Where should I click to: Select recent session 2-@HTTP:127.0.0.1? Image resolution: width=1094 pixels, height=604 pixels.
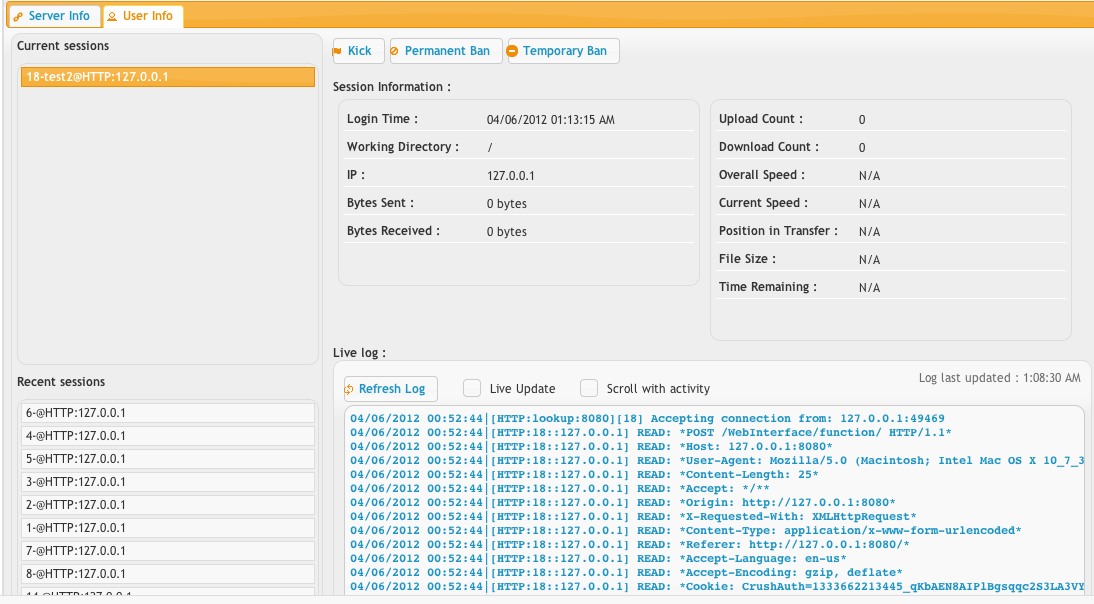167,505
